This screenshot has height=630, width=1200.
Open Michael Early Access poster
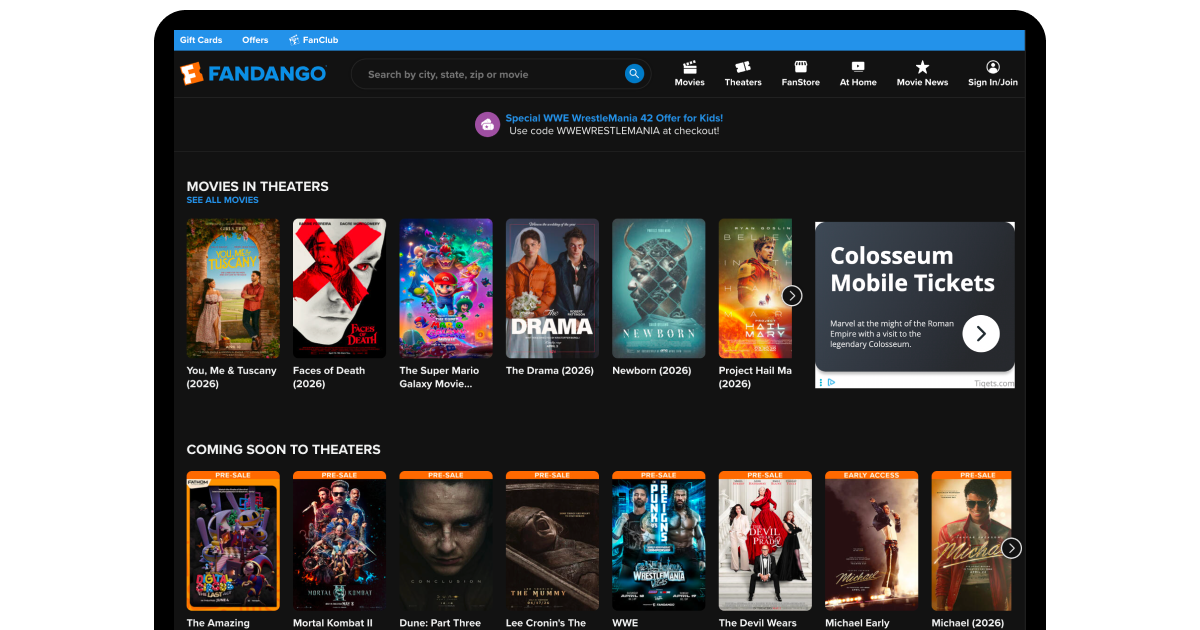click(872, 541)
